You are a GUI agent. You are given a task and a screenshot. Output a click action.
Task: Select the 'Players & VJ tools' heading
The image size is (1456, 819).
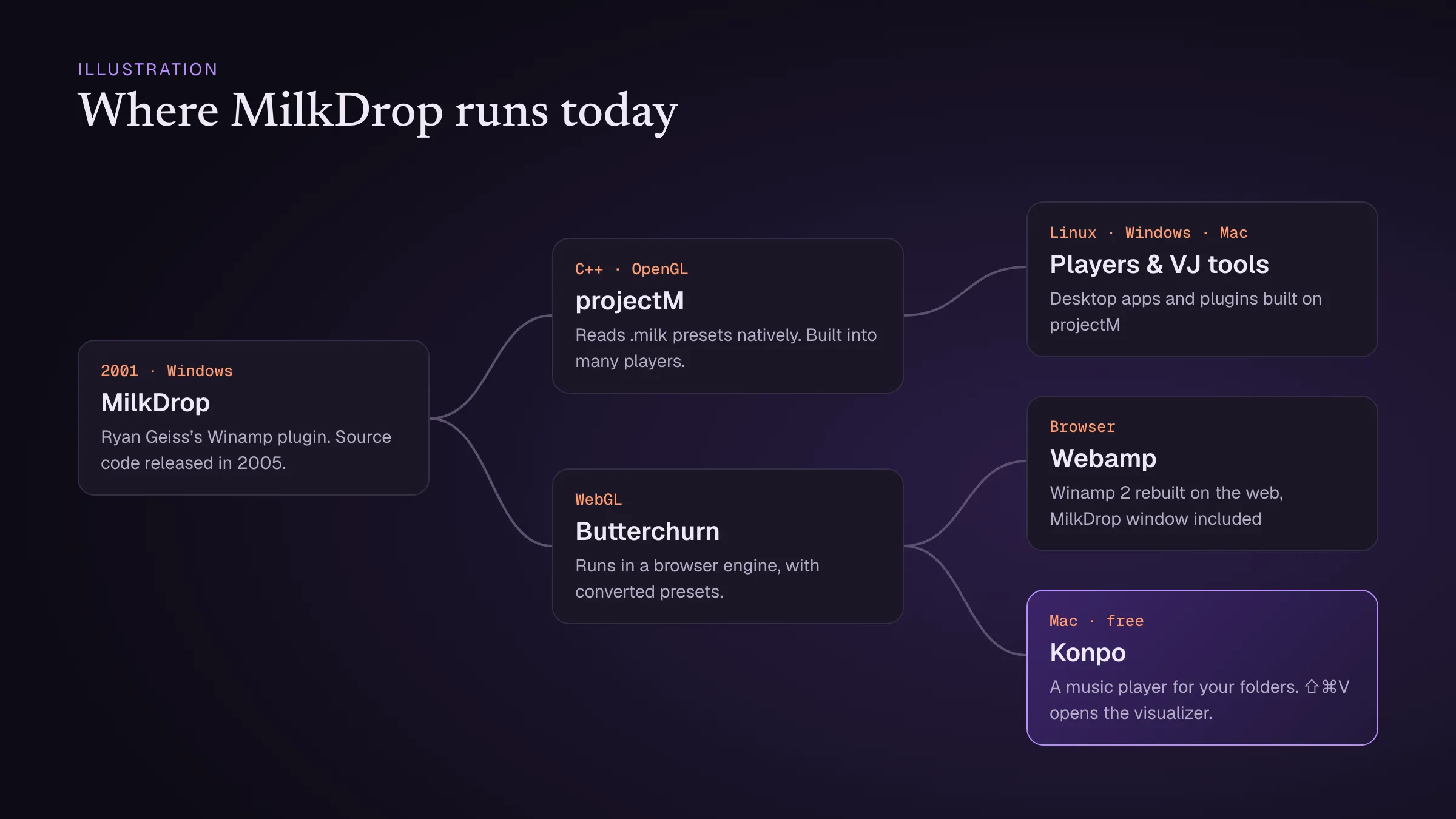tap(1159, 265)
